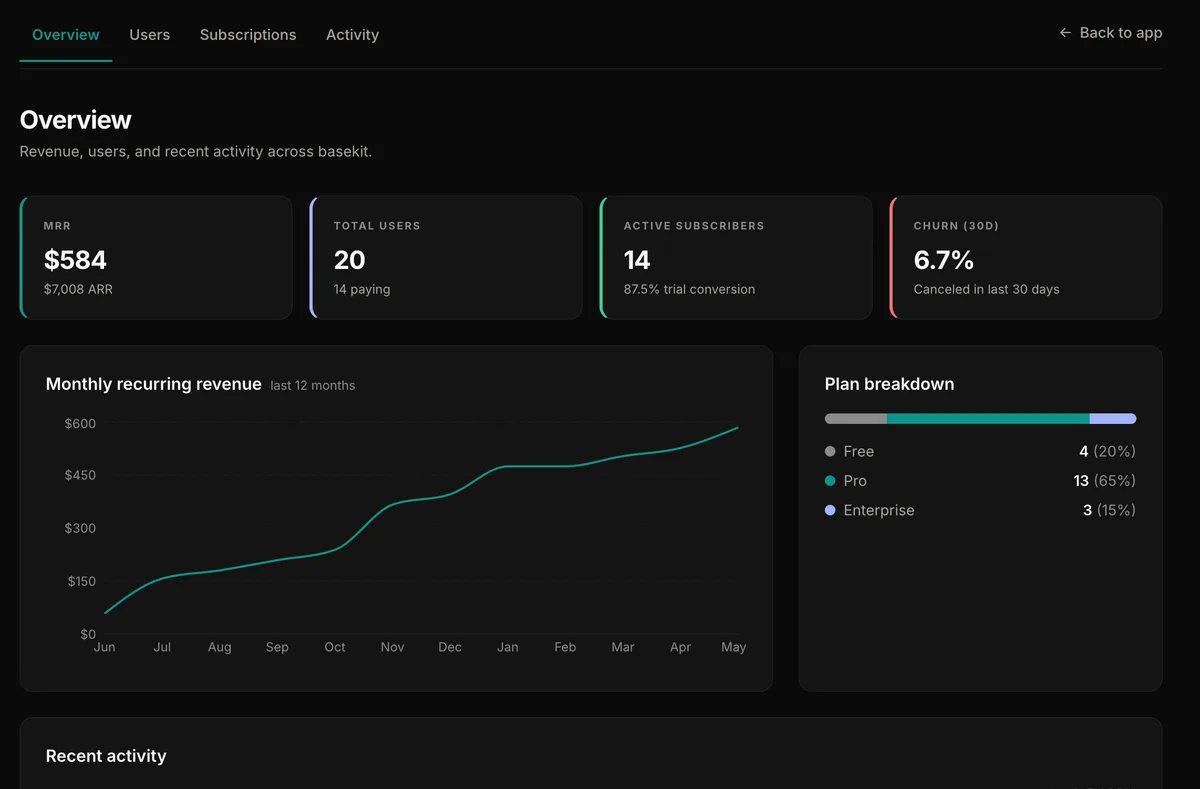The width and height of the screenshot is (1200, 789).
Task: Switch to the Users tab
Action: [x=150, y=35]
